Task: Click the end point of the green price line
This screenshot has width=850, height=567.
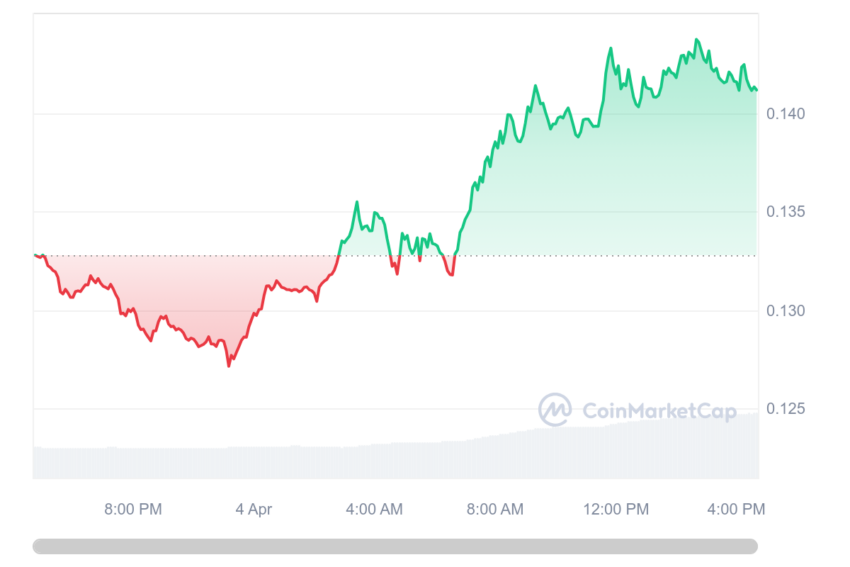Action: [x=756, y=90]
